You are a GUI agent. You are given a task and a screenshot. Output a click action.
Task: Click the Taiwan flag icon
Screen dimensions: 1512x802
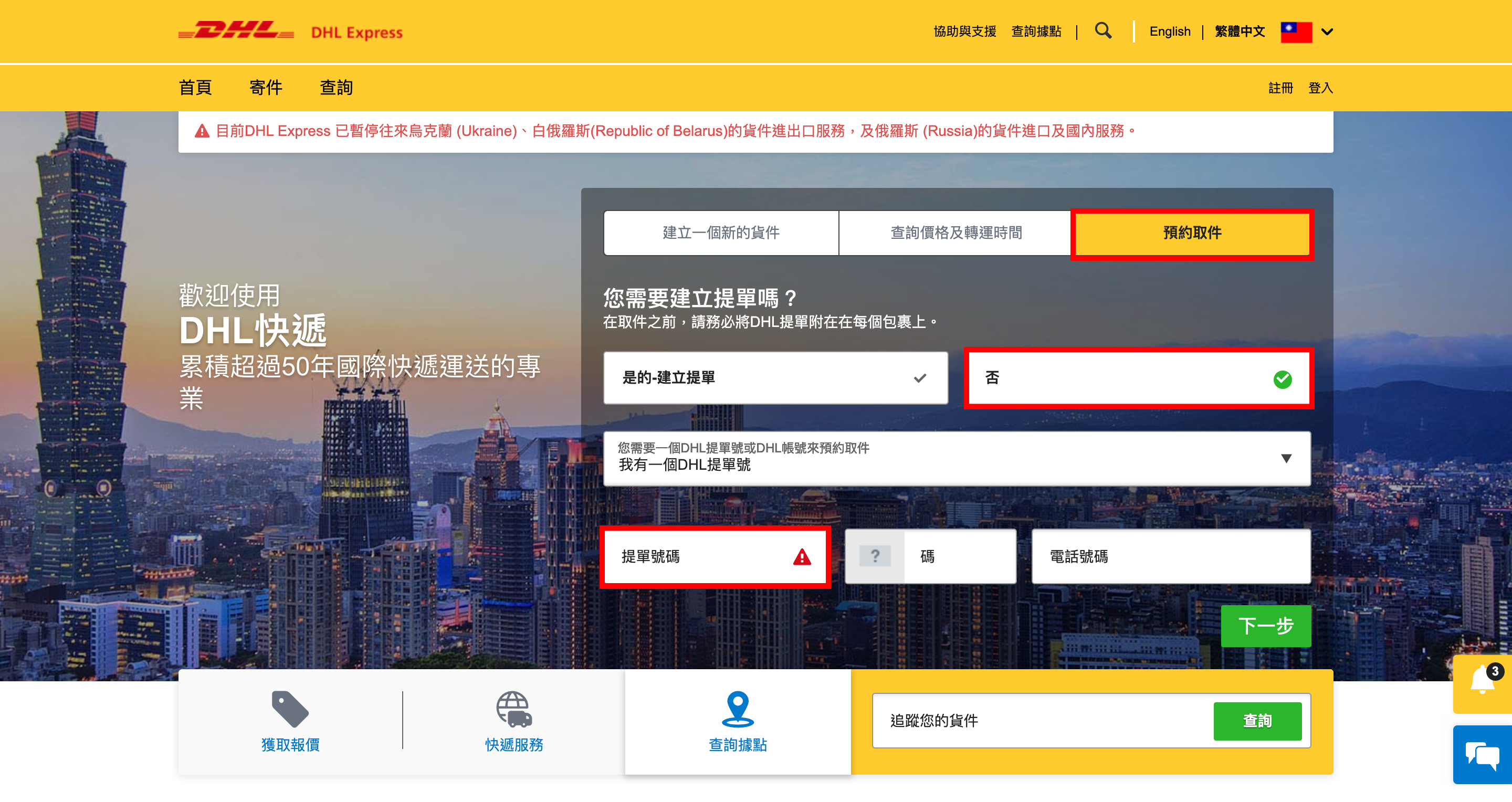point(1296,31)
